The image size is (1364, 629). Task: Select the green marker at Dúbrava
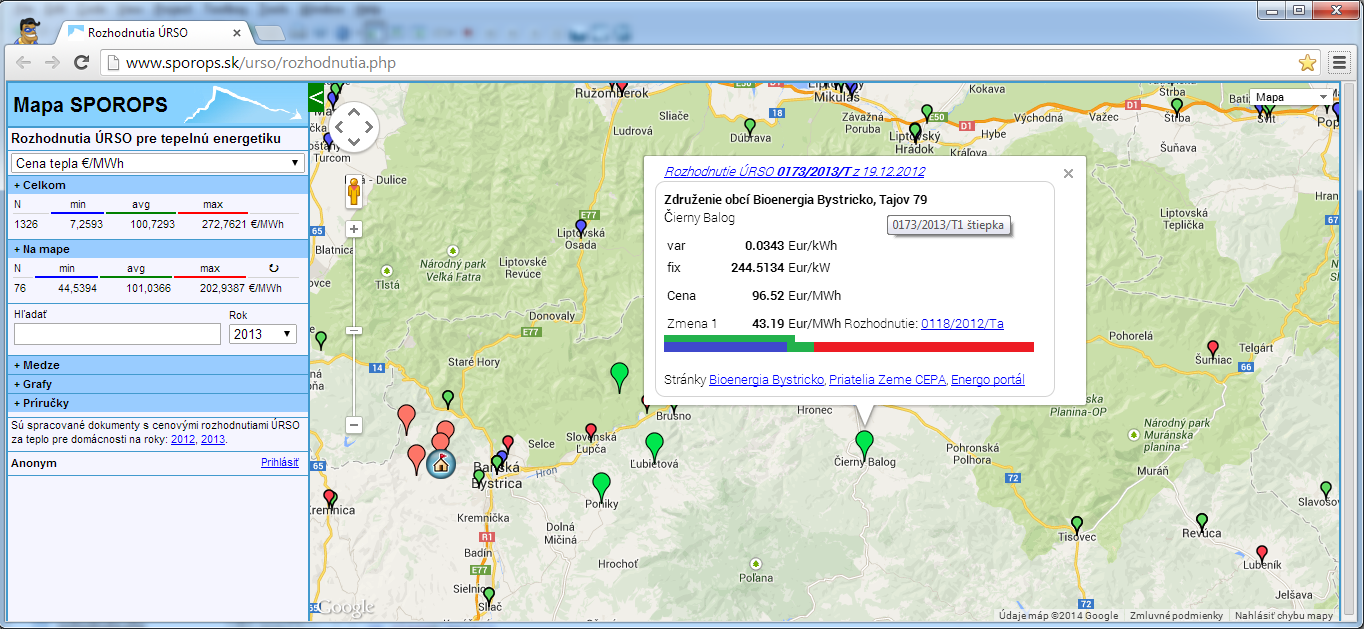tap(750, 126)
